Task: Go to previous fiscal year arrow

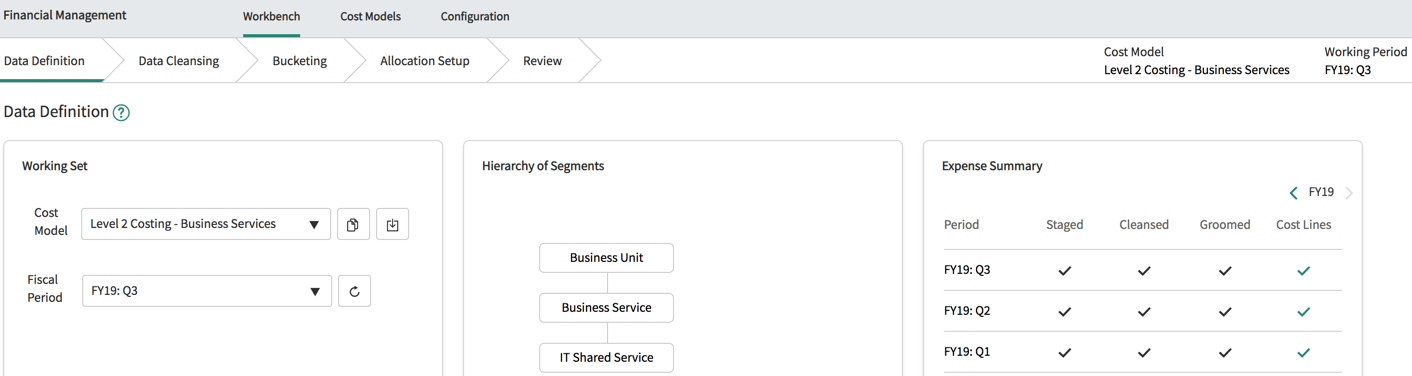Action: pos(1293,192)
